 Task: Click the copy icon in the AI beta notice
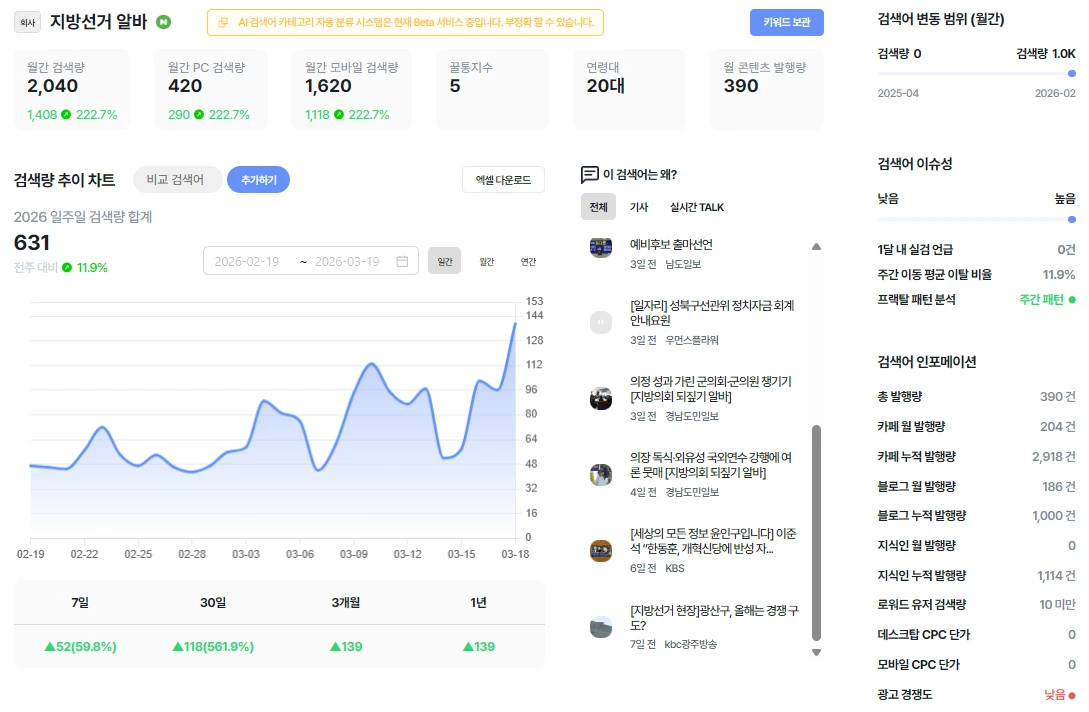coord(223,22)
